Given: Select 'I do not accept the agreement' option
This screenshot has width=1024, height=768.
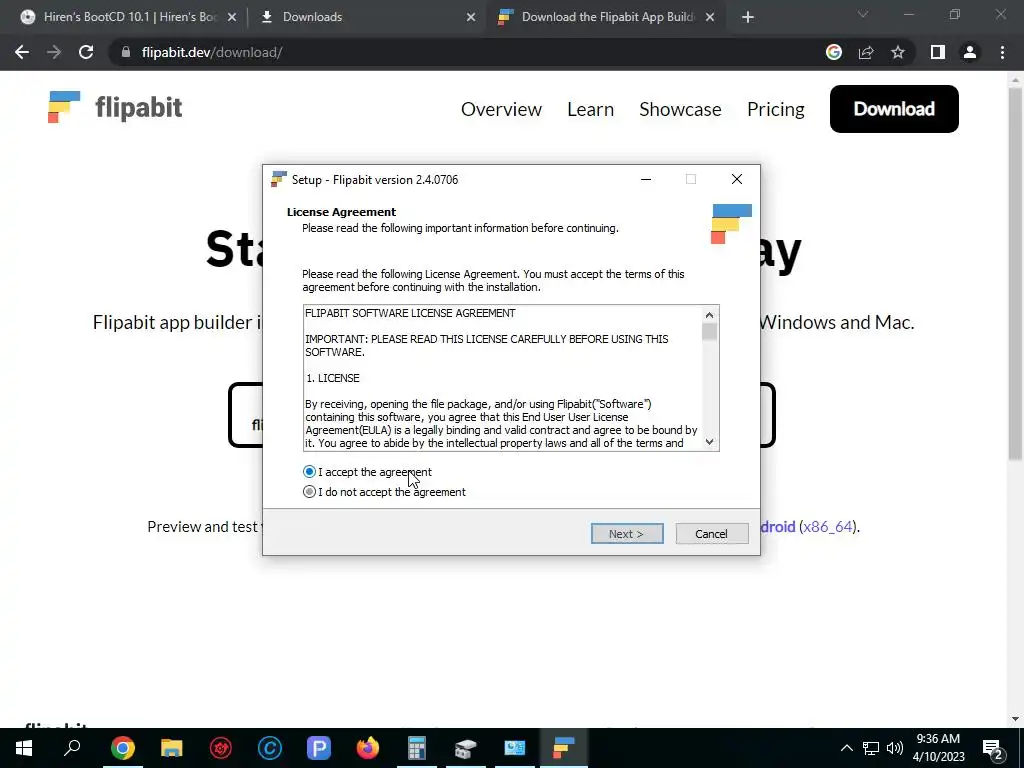Looking at the screenshot, I should (310, 492).
